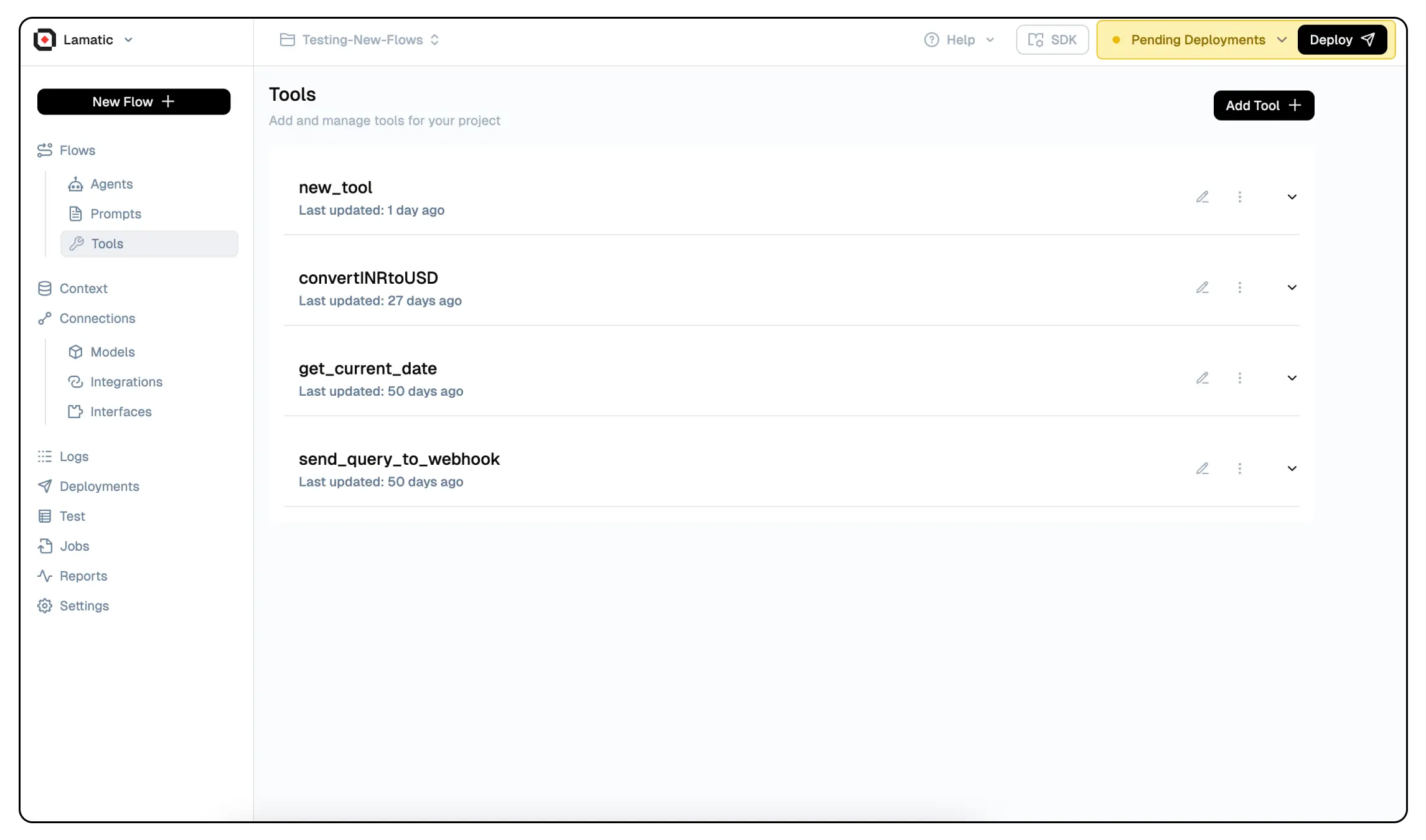The image size is (1426, 840).
Task: Click the Add Tool button
Action: coord(1264,106)
